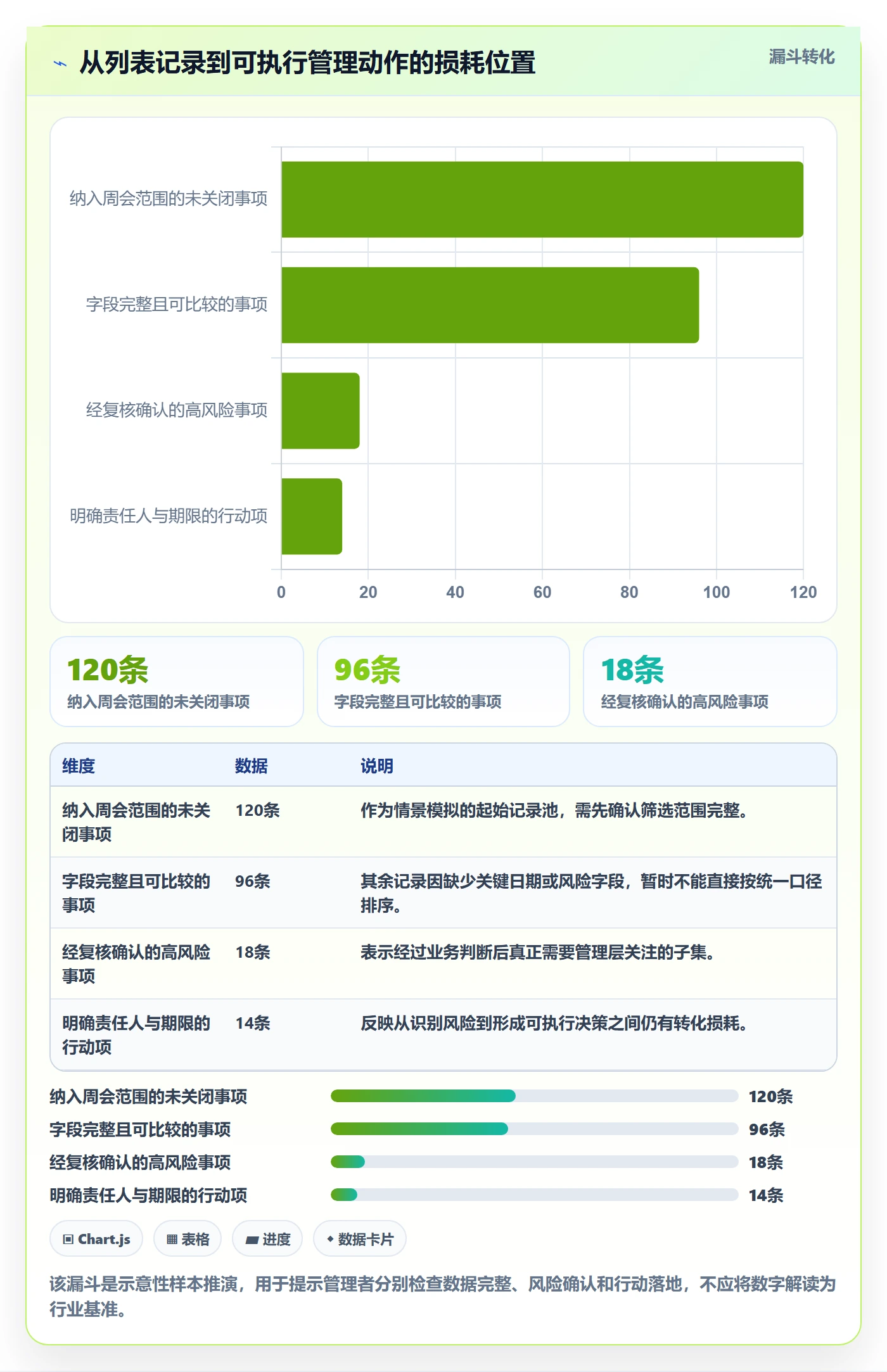Click progress label 经复核确认的高风险事项

[x=141, y=1162]
